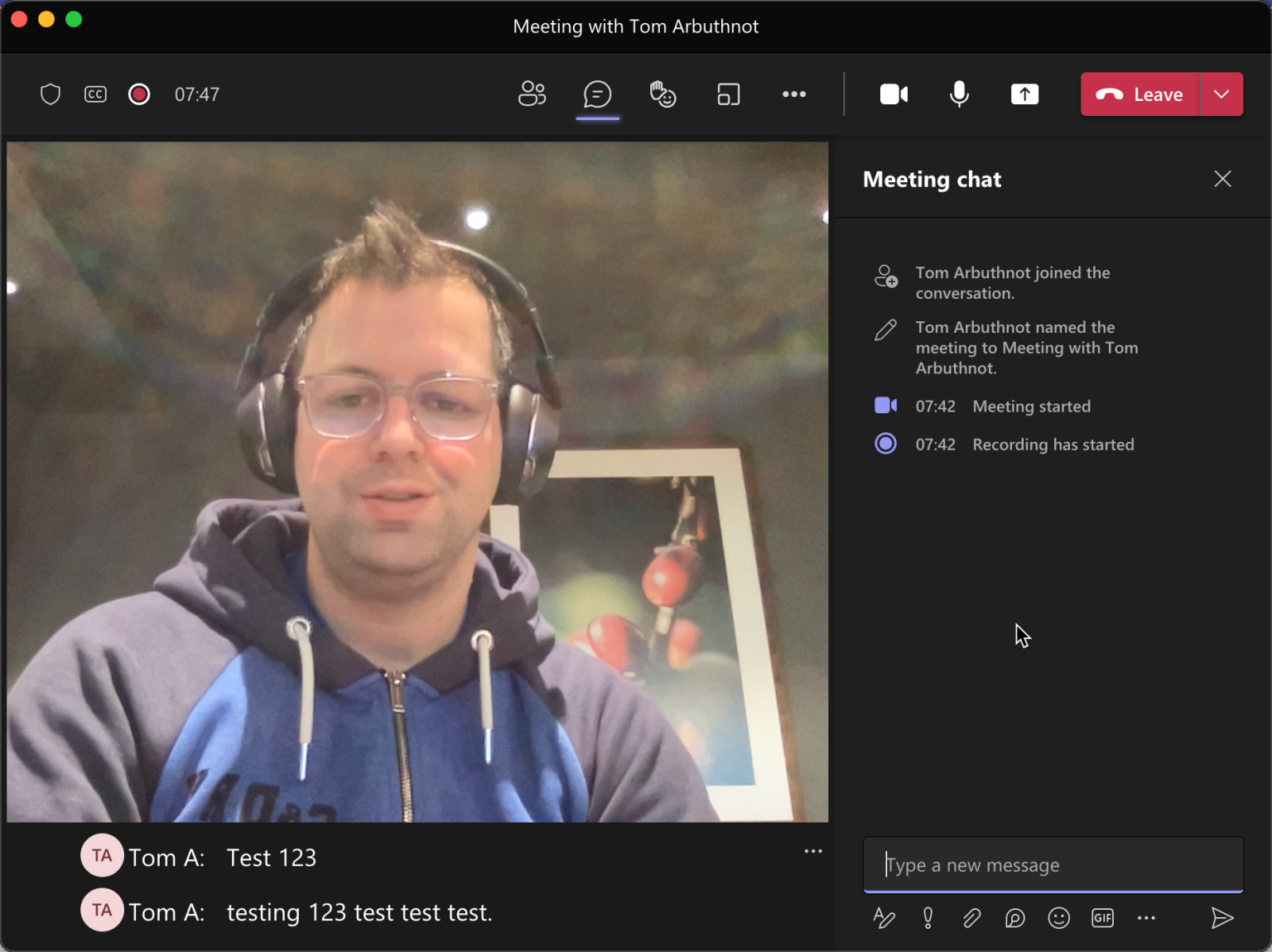
Task: Leave the meeting
Action: coord(1139,94)
